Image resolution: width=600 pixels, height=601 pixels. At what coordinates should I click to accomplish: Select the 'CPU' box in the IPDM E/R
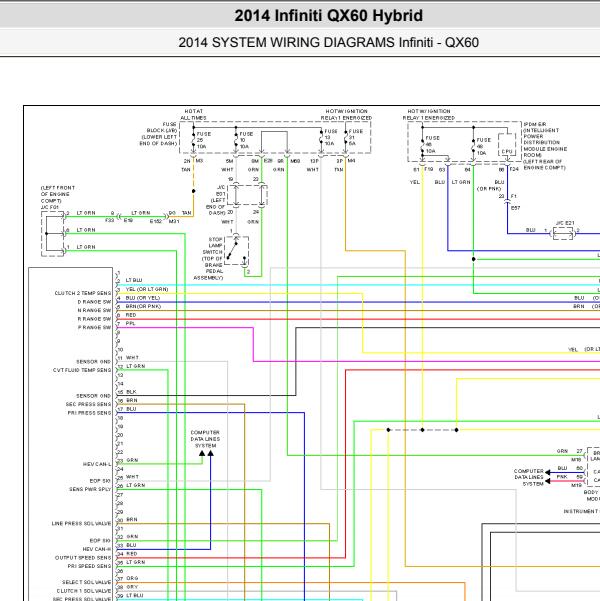tap(507, 144)
